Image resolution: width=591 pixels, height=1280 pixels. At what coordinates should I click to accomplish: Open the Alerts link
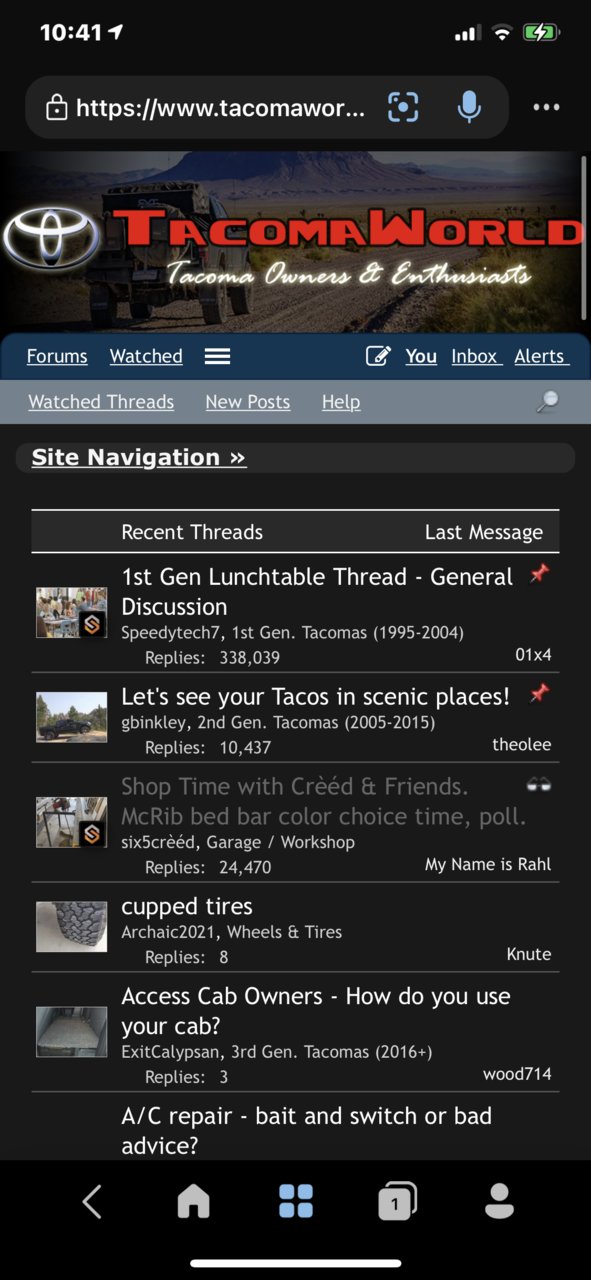(x=541, y=356)
